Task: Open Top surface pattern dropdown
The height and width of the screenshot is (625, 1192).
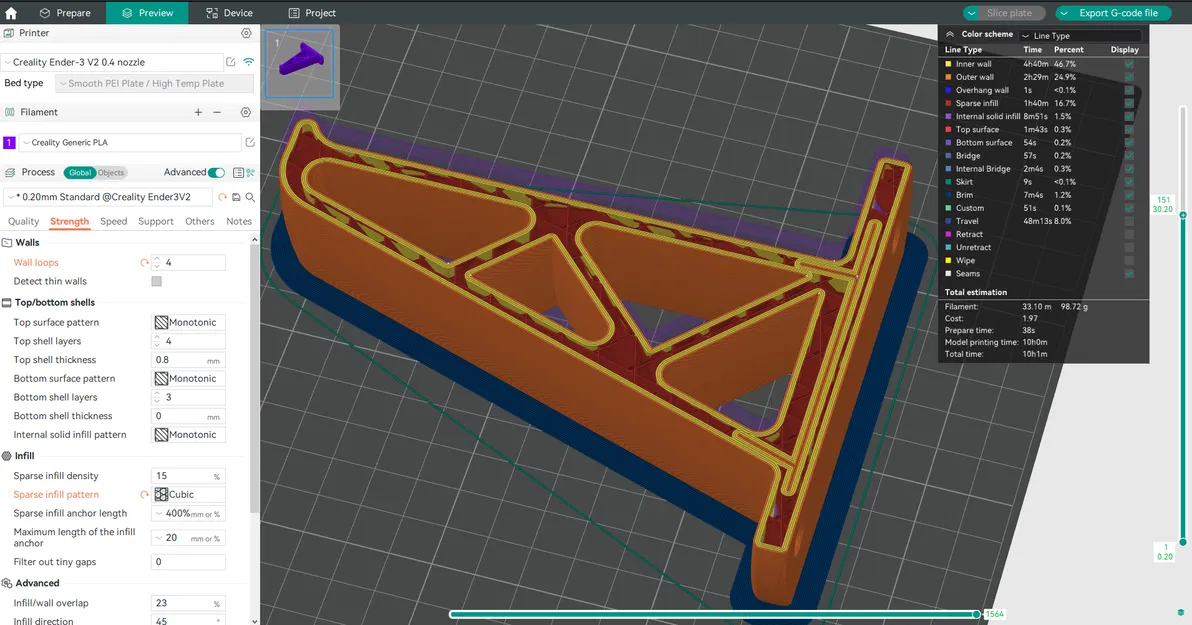Action: tap(189, 322)
